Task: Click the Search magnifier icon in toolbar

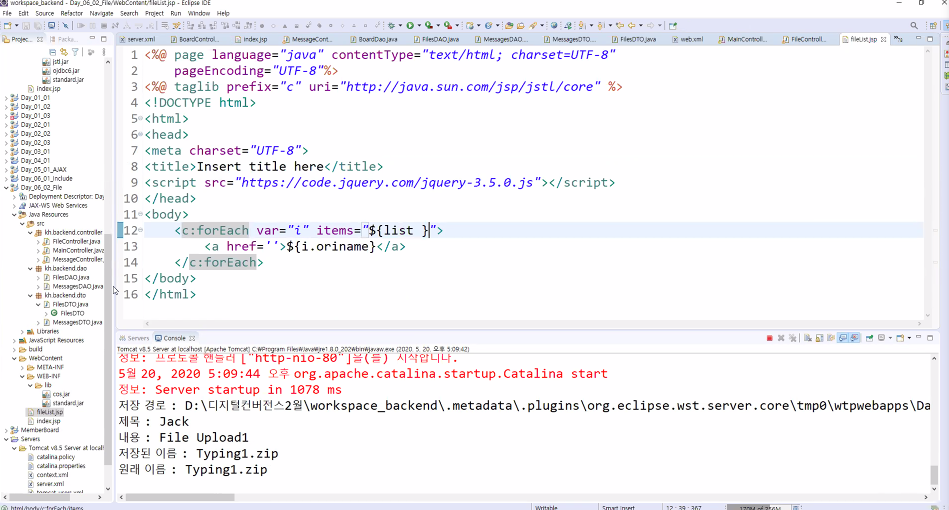Action: point(914,25)
